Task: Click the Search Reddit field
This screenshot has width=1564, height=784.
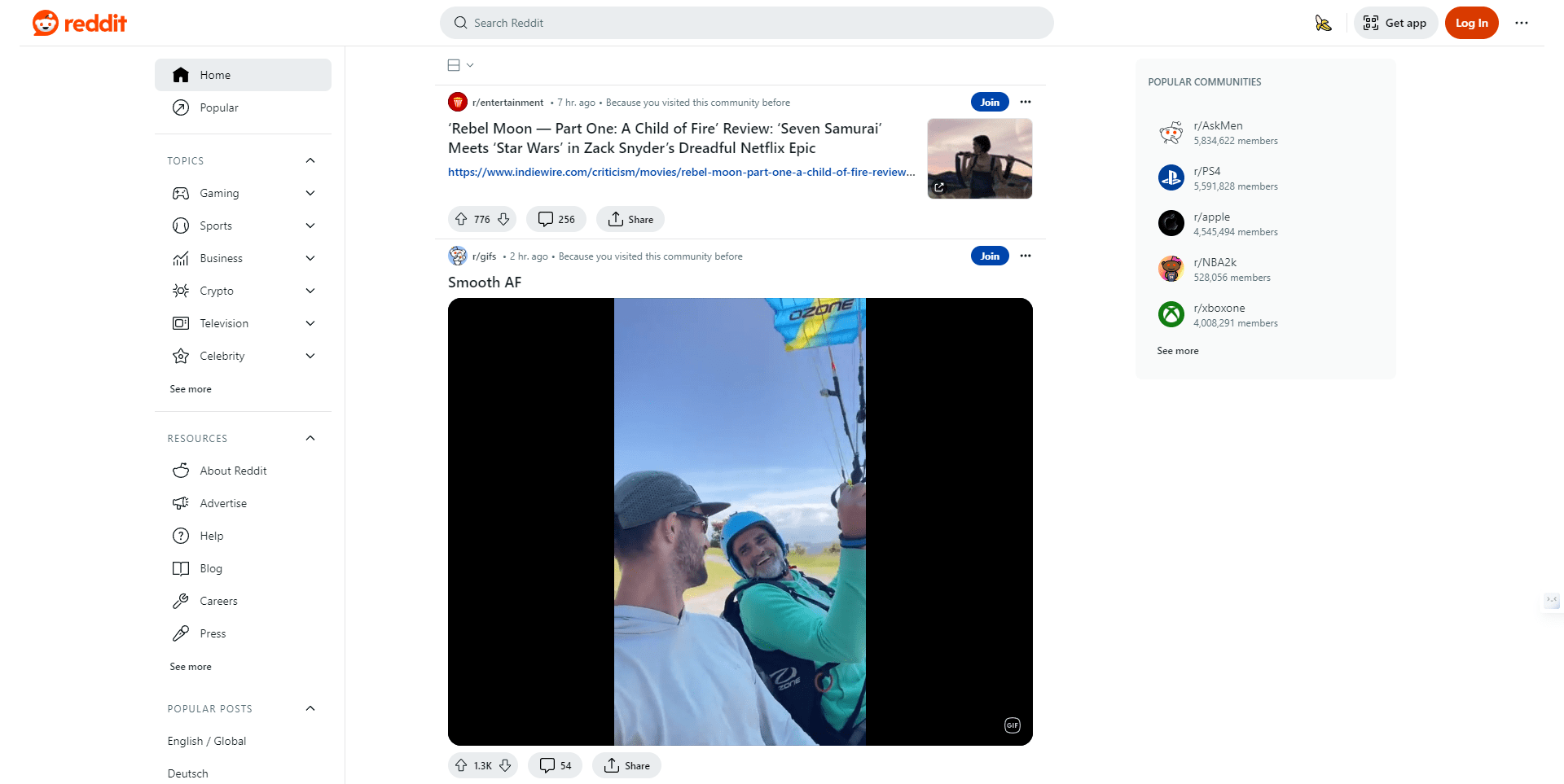Action: 746,23
